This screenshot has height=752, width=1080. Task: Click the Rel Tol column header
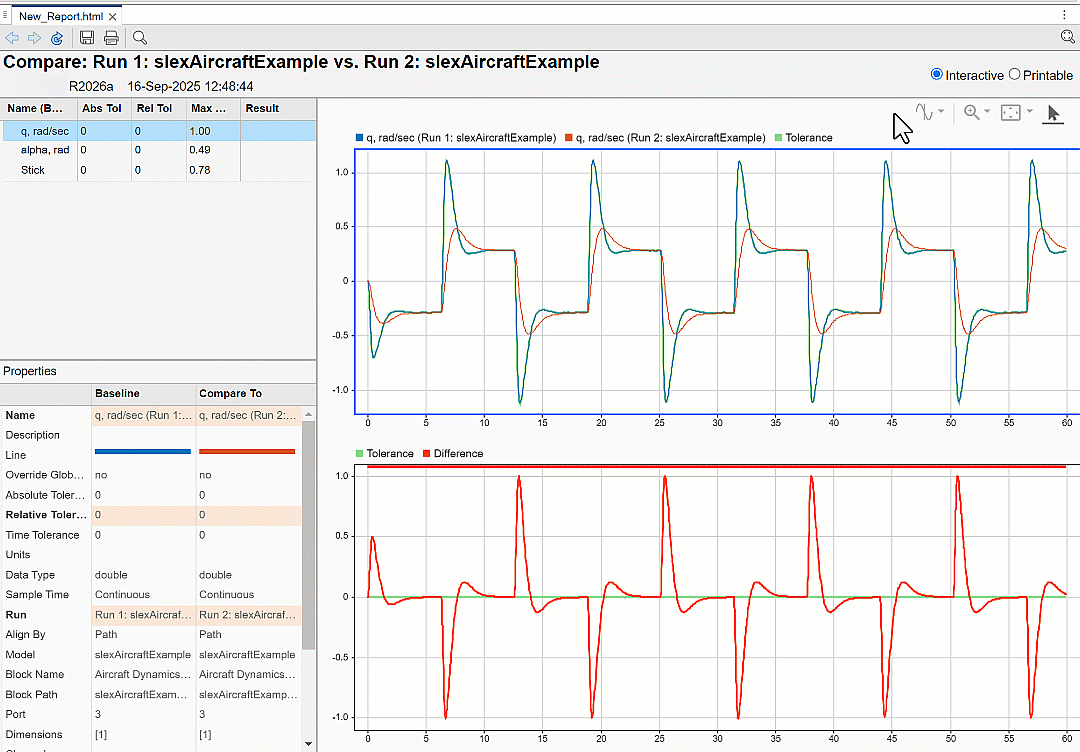pos(158,109)
